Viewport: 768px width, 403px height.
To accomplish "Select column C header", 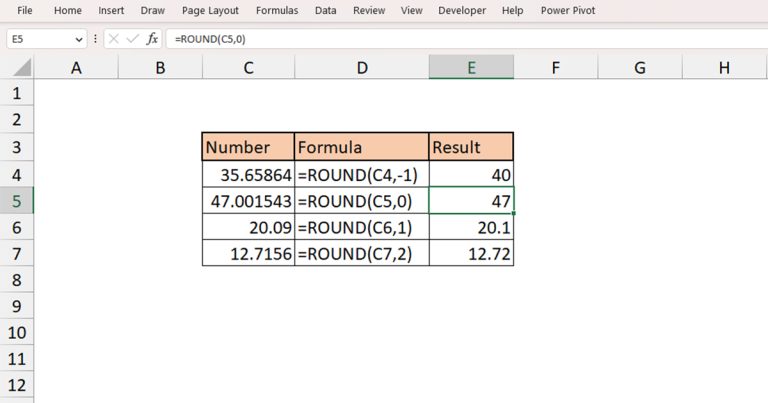I will click(248, 68).
